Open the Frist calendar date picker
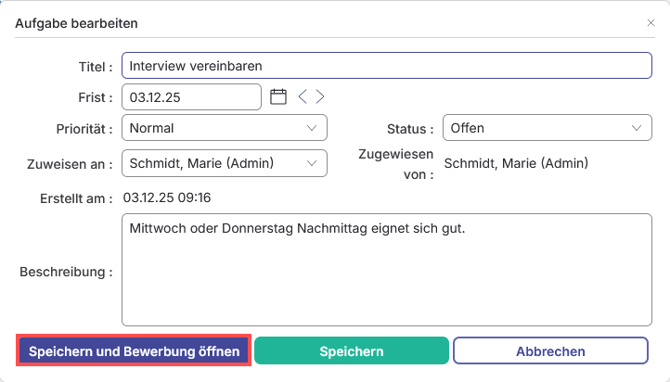Viewport: 670px width, 382px height. (x=278, y=97)
